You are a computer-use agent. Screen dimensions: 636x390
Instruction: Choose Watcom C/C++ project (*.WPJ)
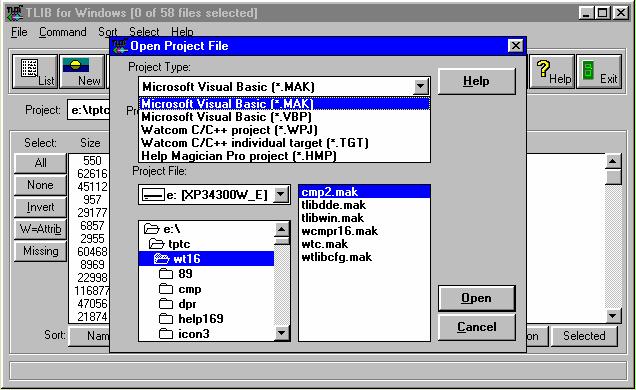coord(284,130)
